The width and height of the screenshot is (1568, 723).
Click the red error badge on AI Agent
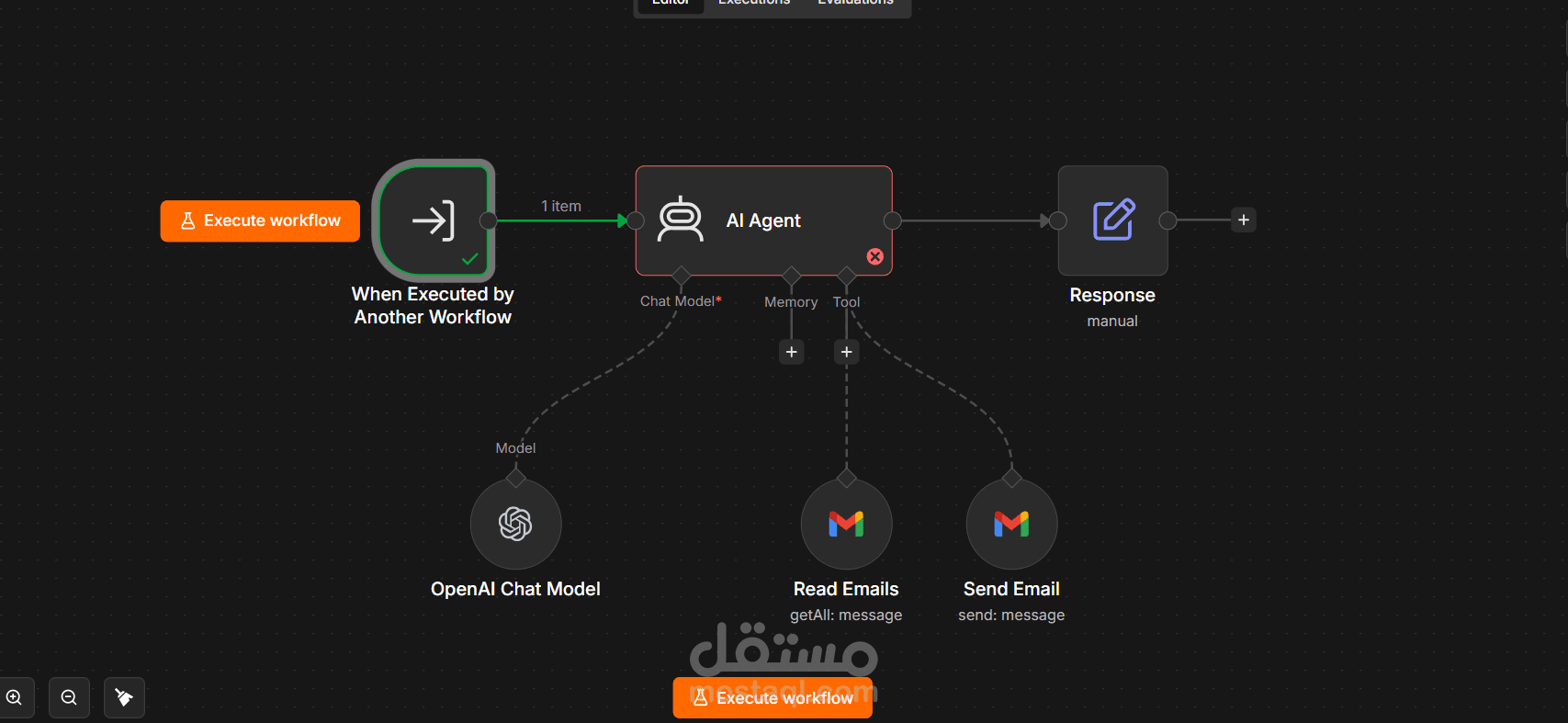coord(875,257)
